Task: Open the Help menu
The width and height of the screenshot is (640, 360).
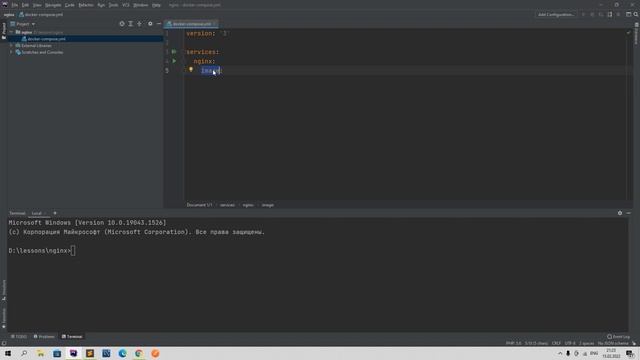Action: [x=156, y=5]
